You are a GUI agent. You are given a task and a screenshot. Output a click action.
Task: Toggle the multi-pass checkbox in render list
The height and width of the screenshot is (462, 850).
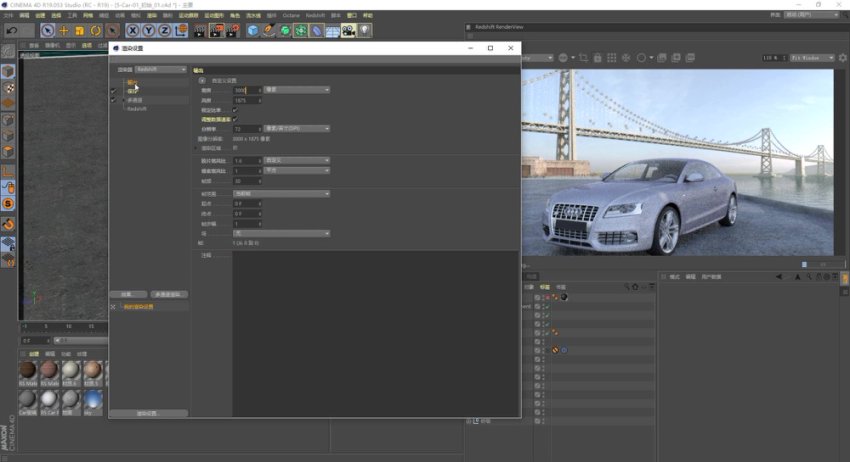pyautogui.click(x=113, y=100)
